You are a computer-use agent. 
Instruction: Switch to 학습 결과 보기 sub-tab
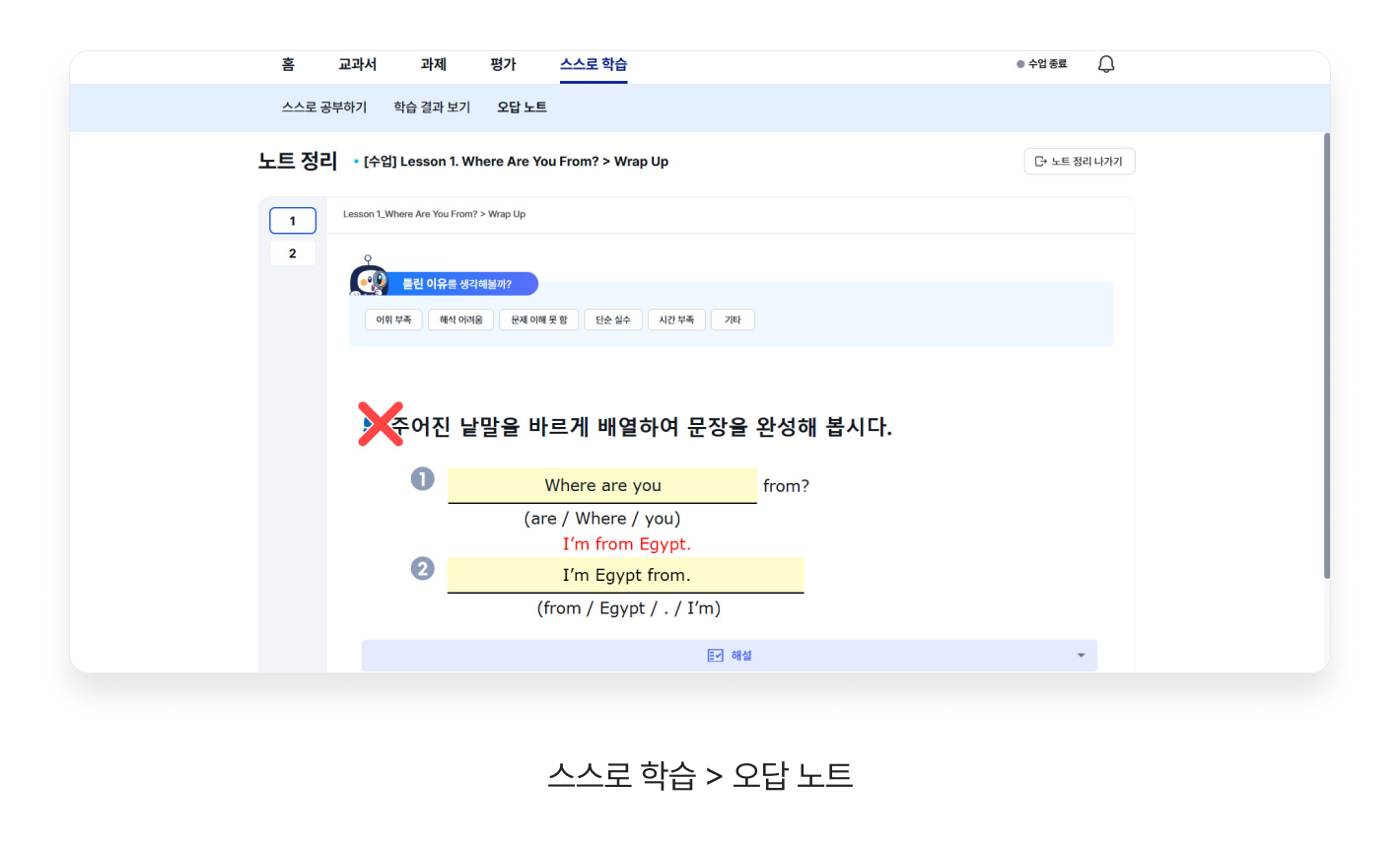432,107
